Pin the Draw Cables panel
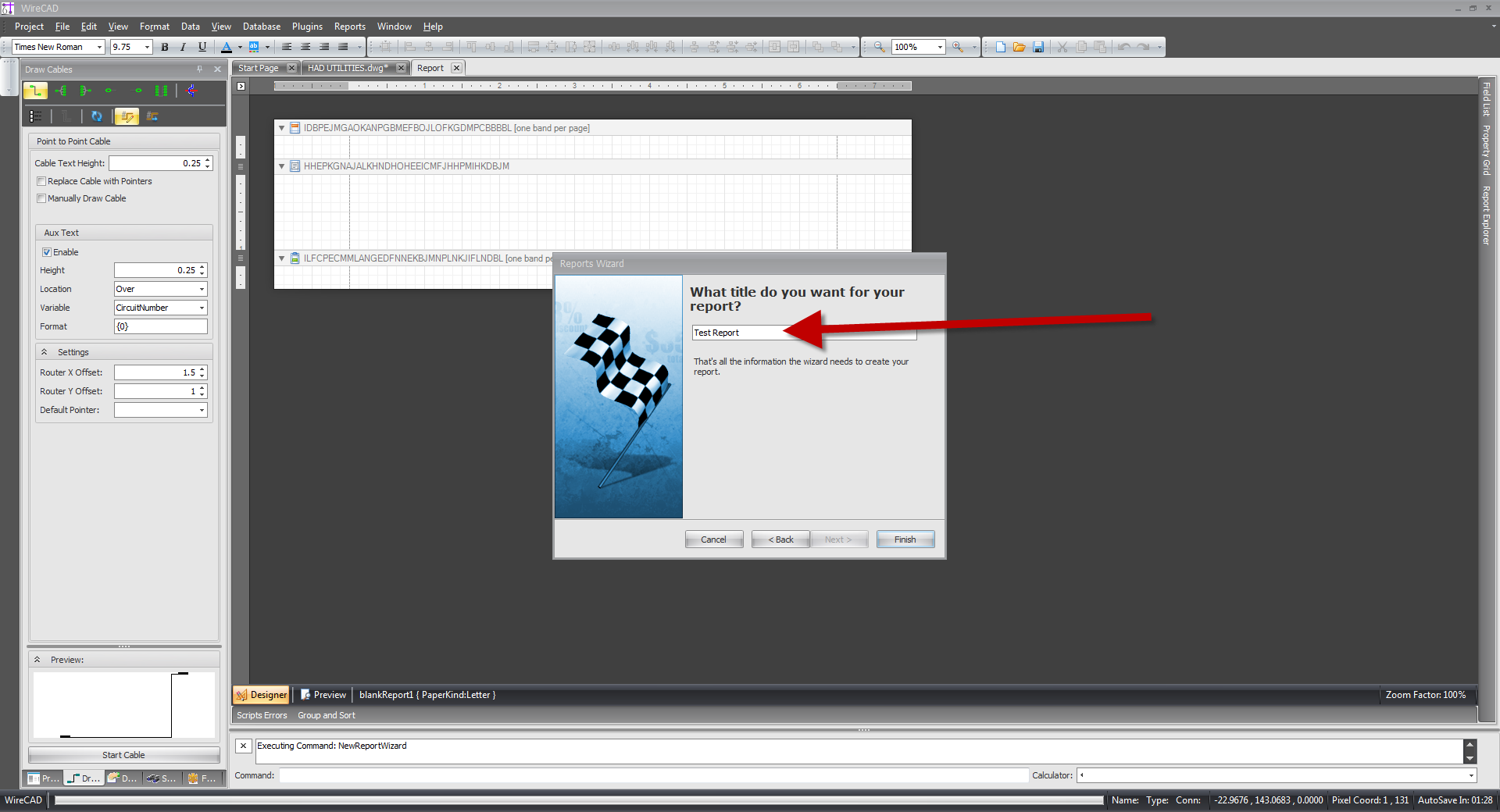The width and height of the screenshot is (1500, 812). point(200,69)
